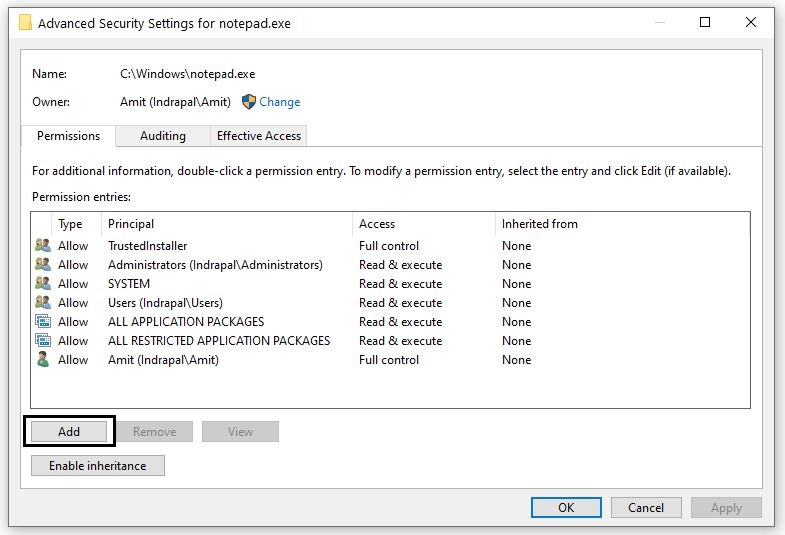This screenshot has height=535, width=785.
Task: Confirm with the OK button
Action: 566,507
